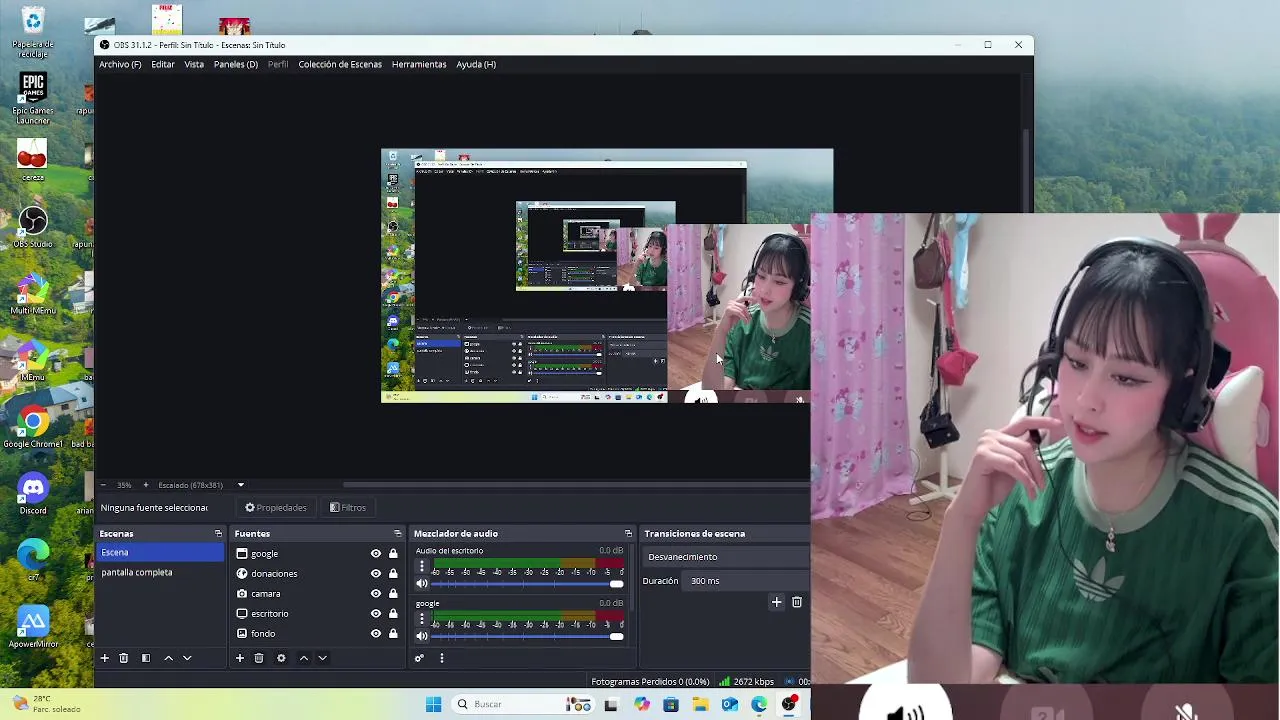Add a new scene with the plus icon
The image size is (1280, 720).
104,658
